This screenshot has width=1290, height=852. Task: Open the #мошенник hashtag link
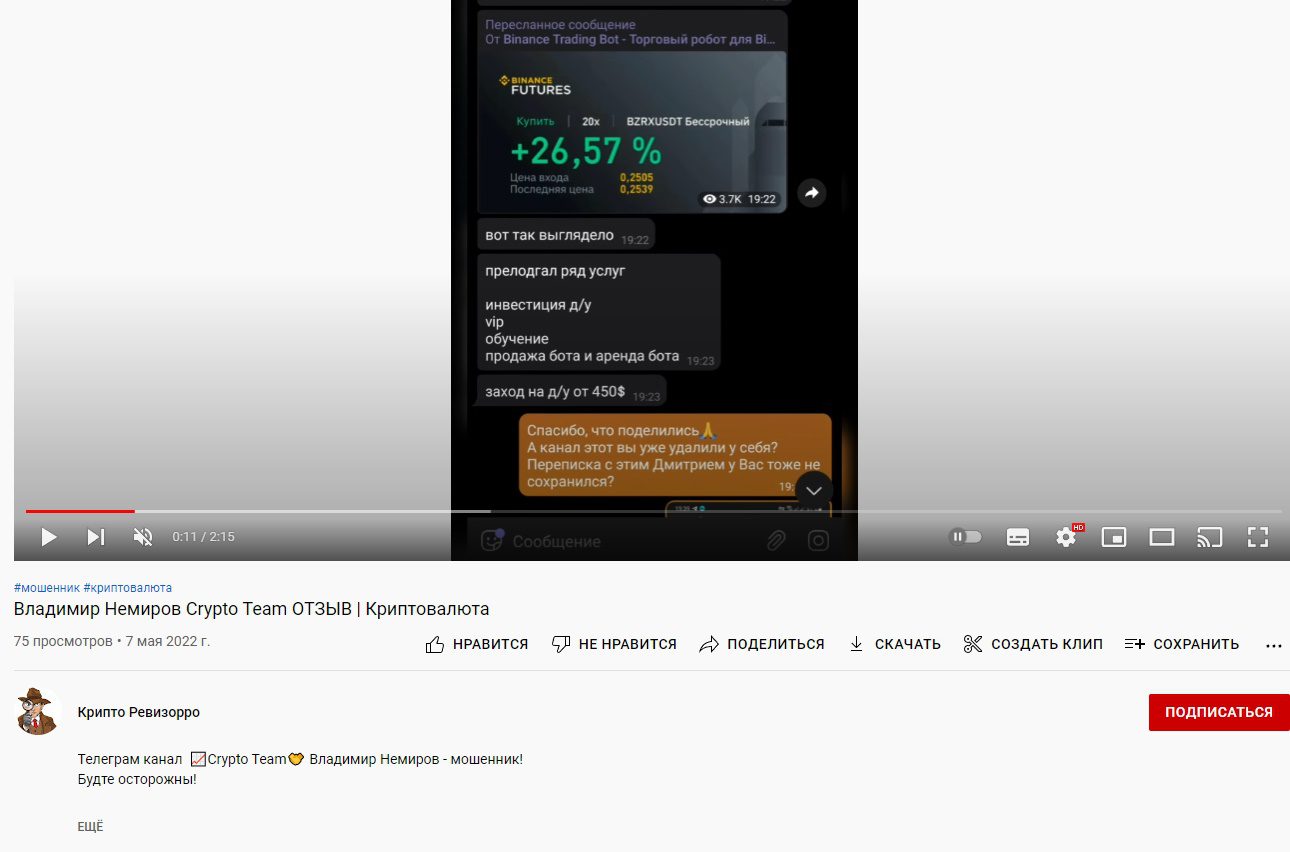click(x=46, y=588)
